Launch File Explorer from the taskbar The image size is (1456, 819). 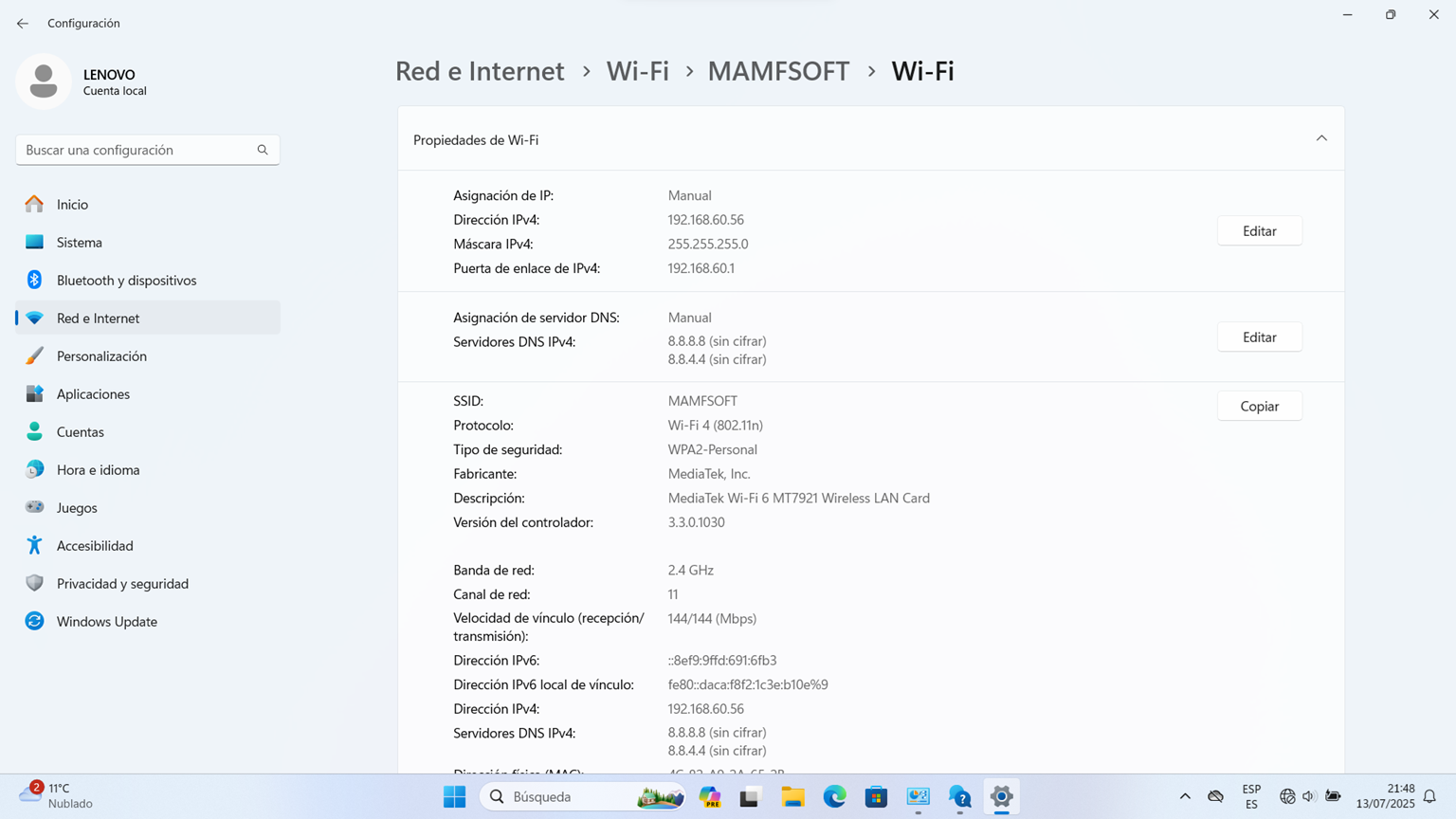coord(792,797)
